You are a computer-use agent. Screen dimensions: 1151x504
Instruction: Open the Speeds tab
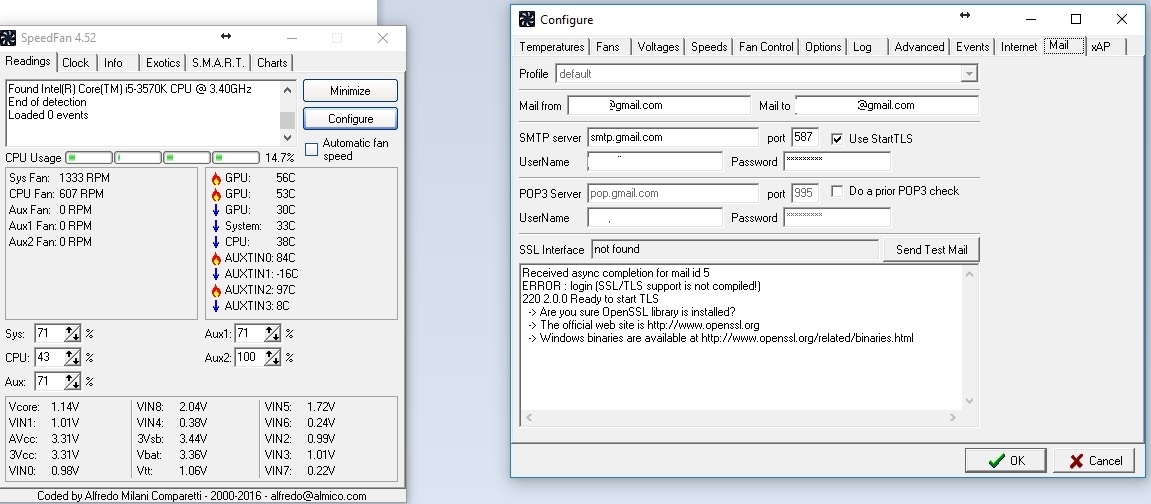[x=709, y=47]
